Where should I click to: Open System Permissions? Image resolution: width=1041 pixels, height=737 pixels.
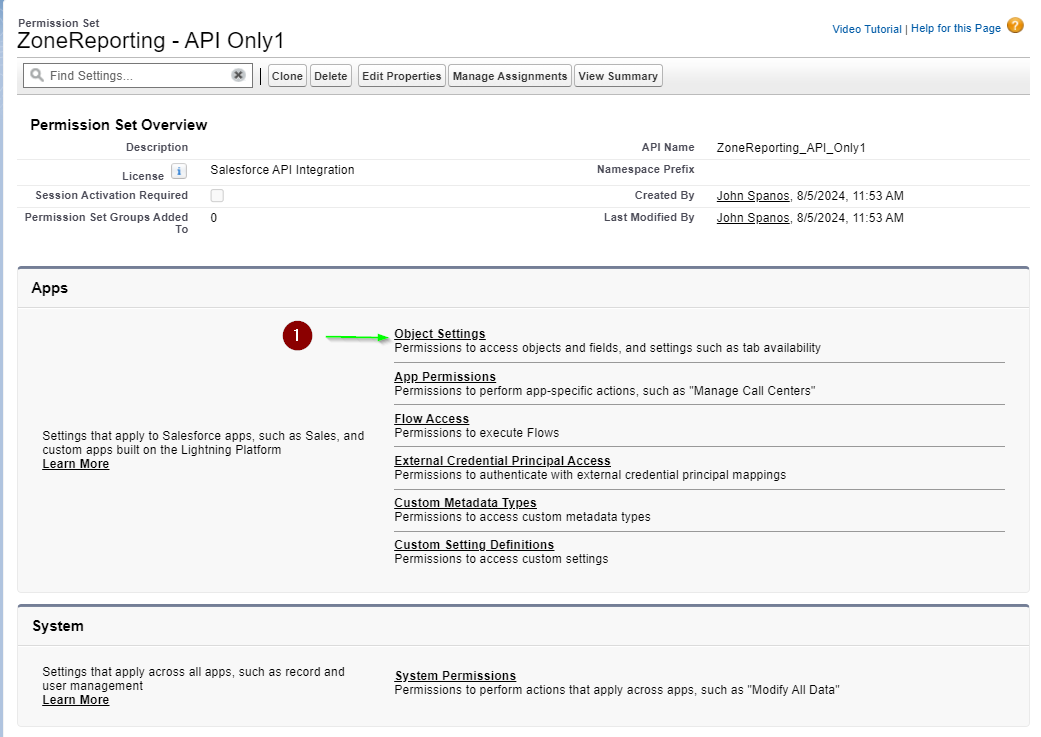point(455,675)
